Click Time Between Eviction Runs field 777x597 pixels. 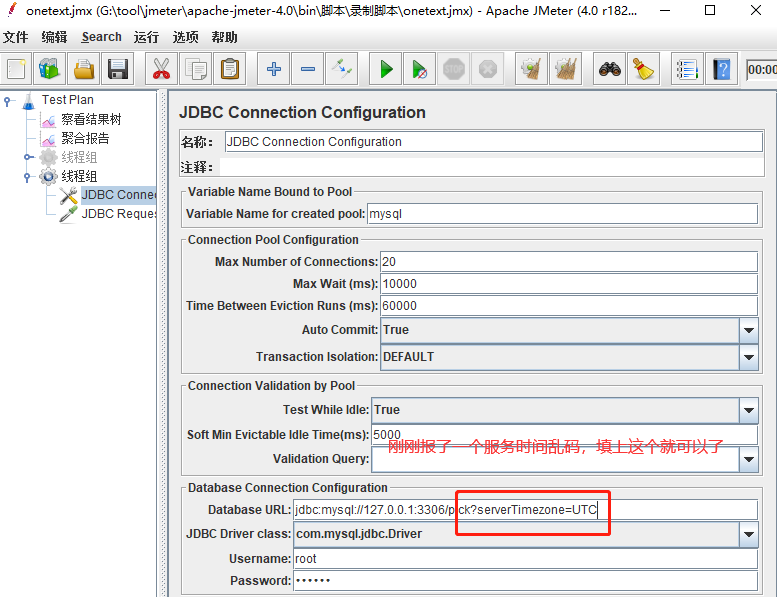569,306
